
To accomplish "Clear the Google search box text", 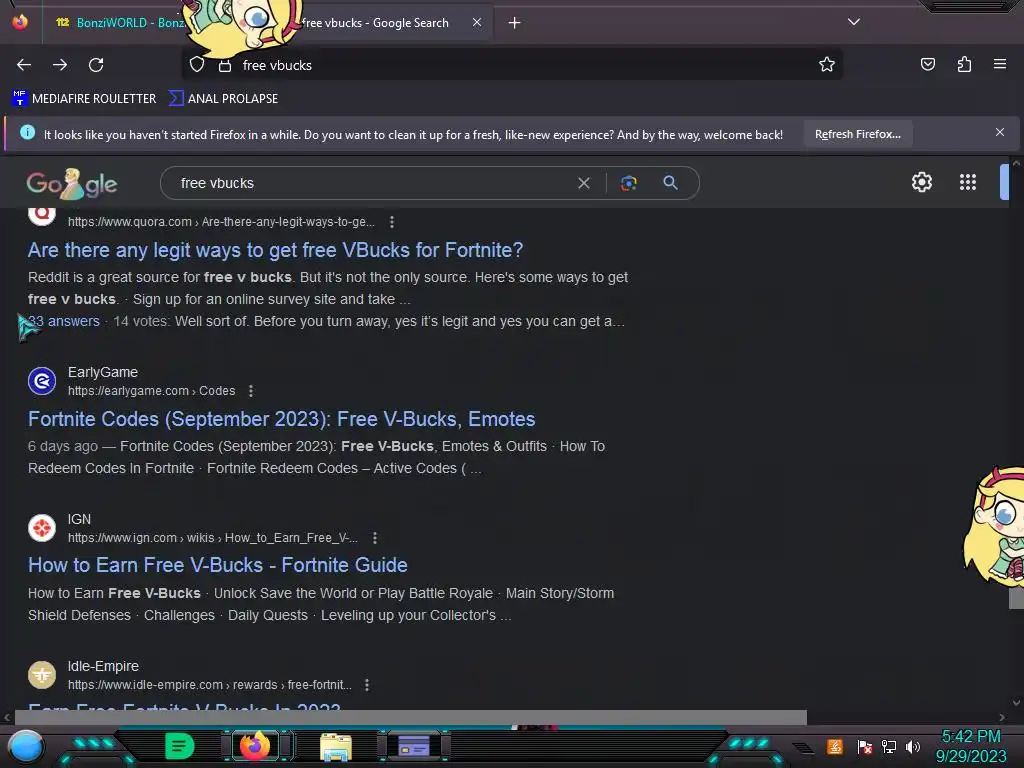I will [x=584, y=184].
